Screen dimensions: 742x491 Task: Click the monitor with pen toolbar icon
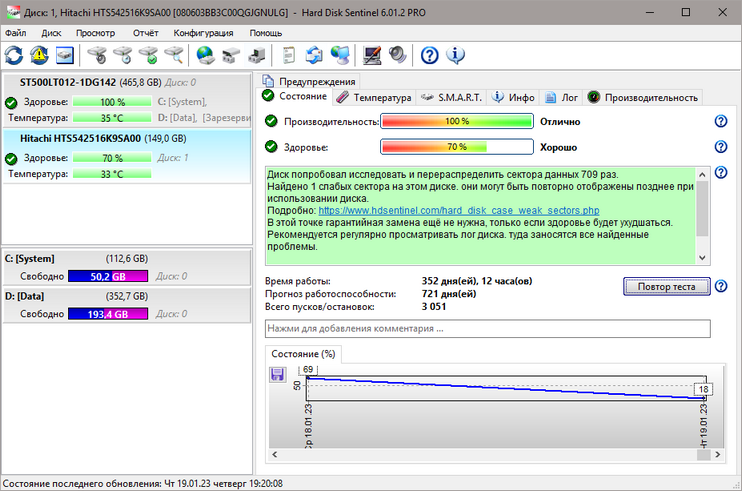point(372,55)
